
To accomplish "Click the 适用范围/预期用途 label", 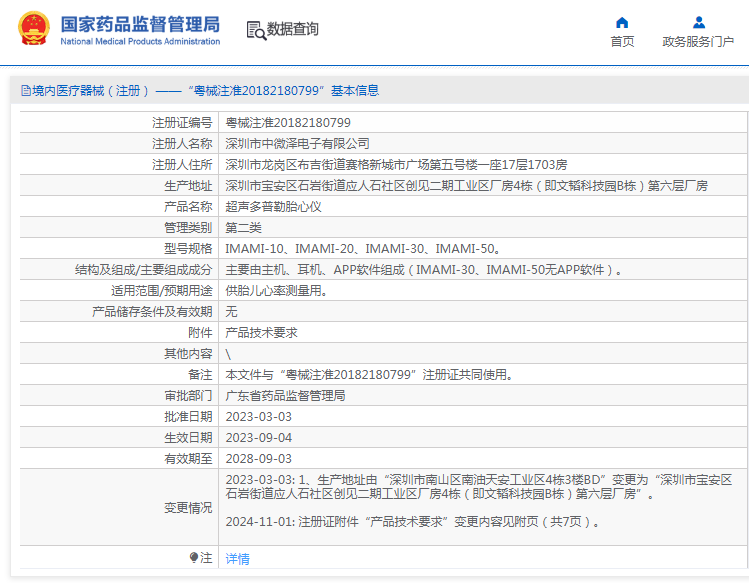I will [162, 291].
